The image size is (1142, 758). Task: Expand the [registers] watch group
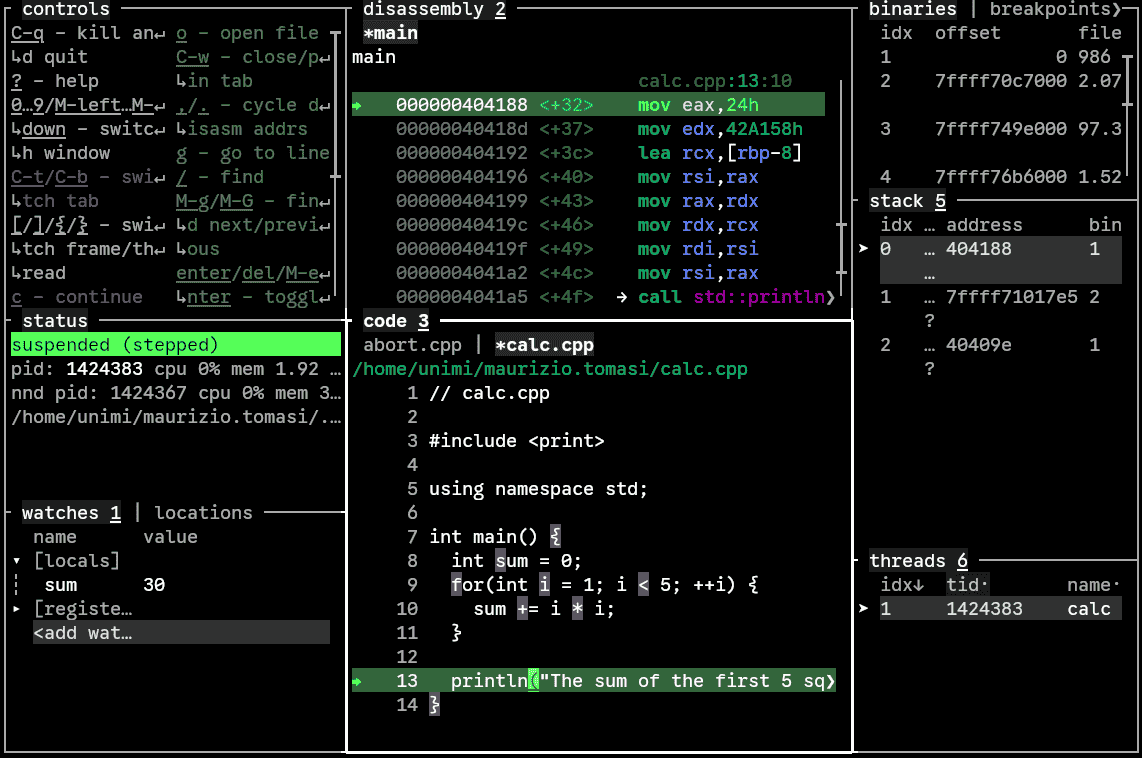tap(17, 609)
